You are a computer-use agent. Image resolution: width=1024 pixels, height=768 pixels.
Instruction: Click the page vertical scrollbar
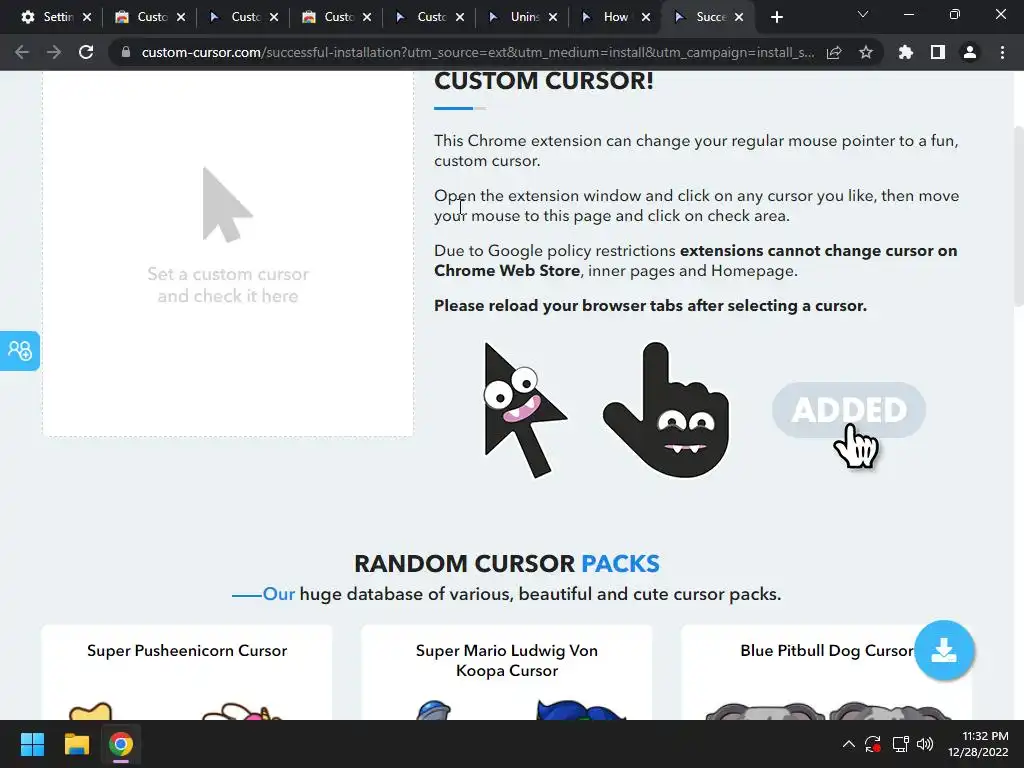[1018, 216]
